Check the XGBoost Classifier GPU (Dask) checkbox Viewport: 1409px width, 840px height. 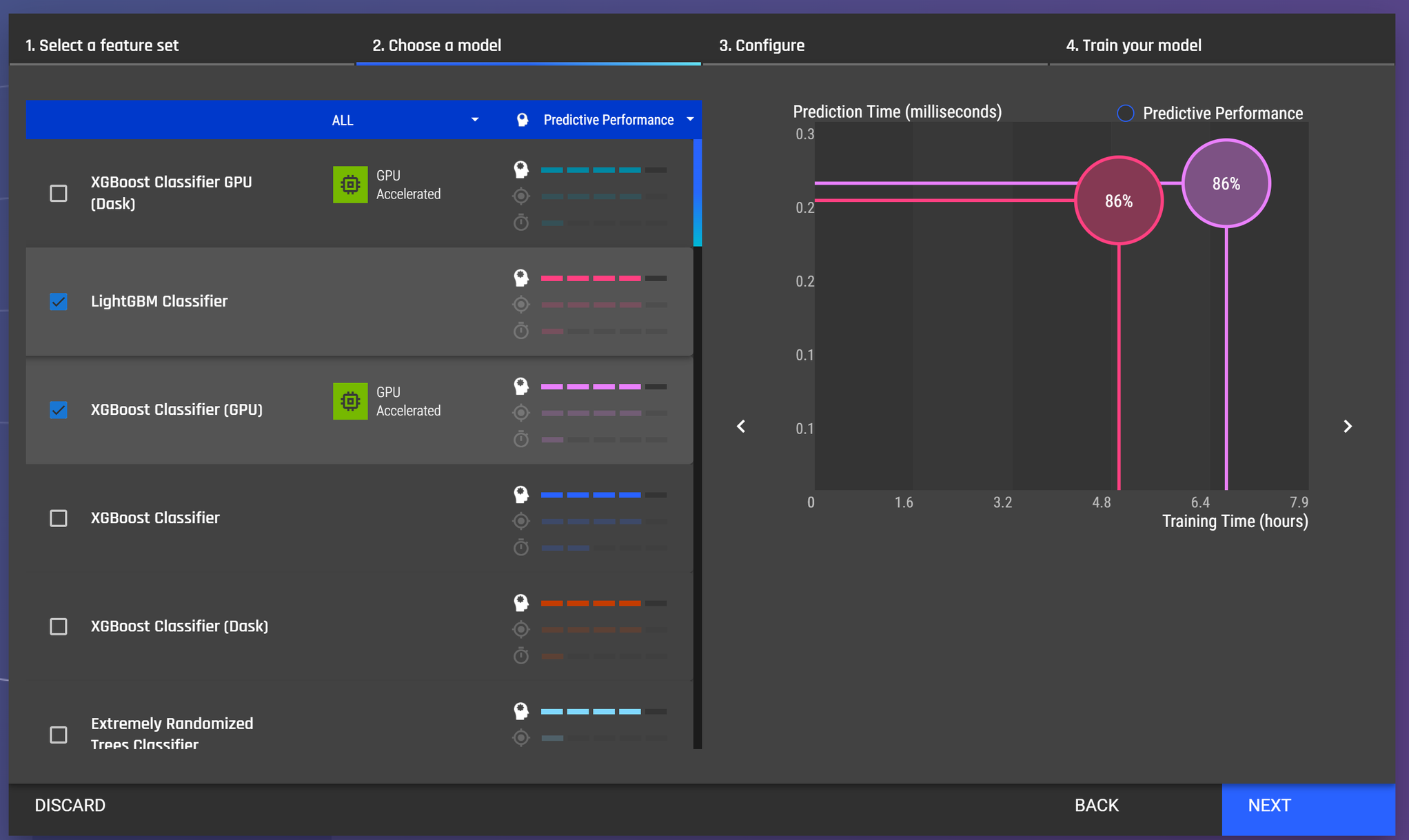click(59, 193)
